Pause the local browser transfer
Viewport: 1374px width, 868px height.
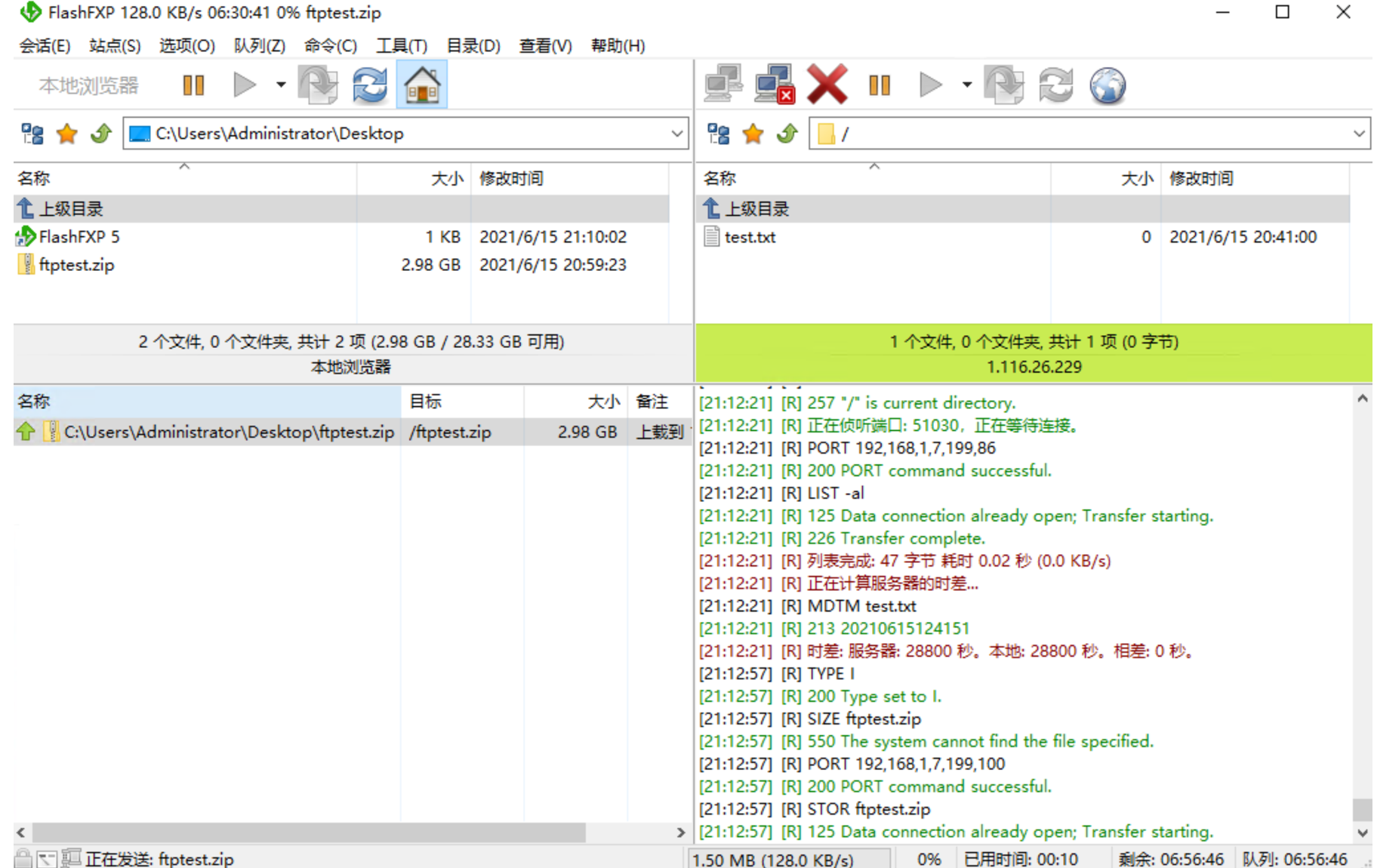click(x=193, y=85)
